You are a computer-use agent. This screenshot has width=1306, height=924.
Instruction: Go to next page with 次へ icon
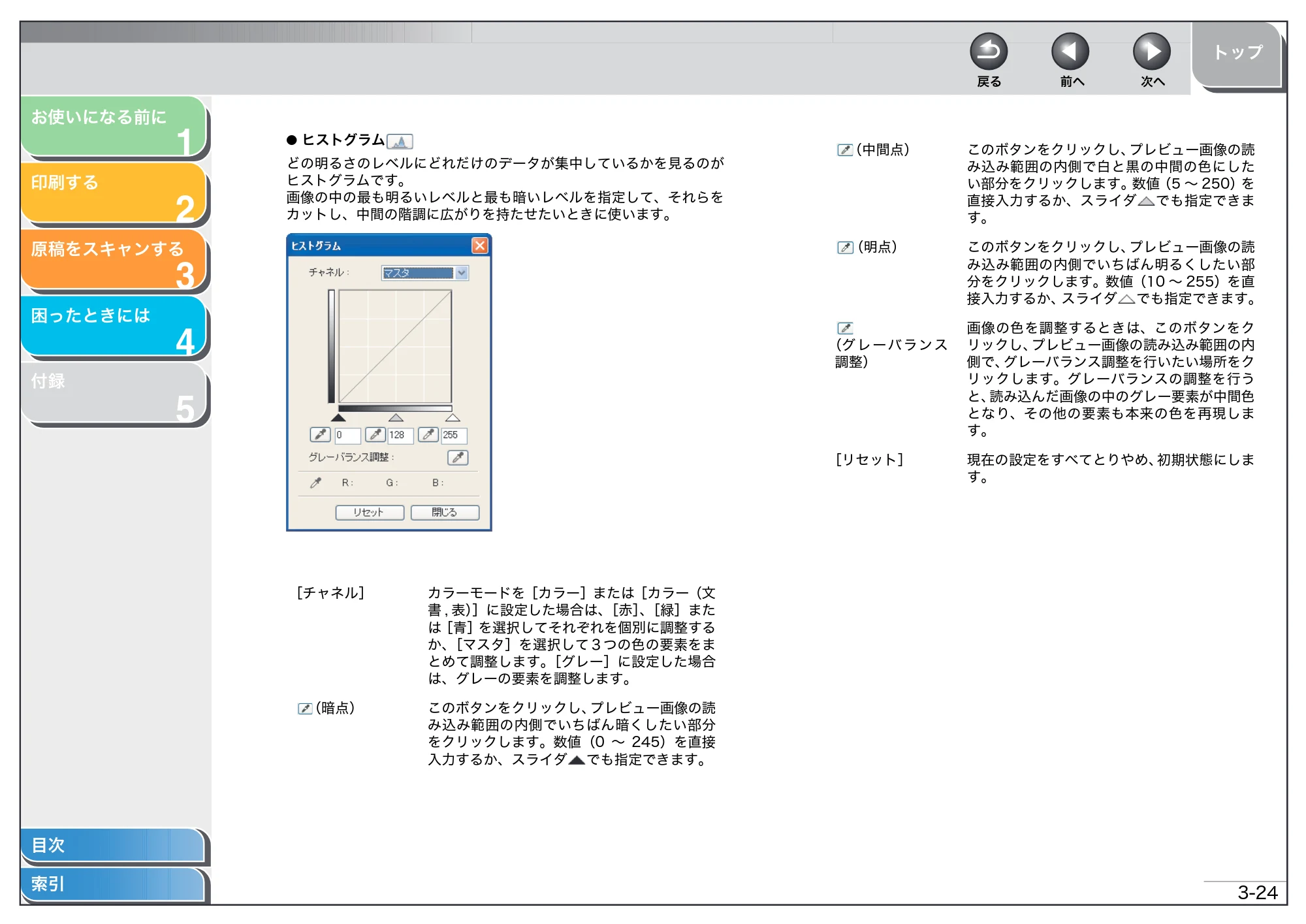[1152, 52]
